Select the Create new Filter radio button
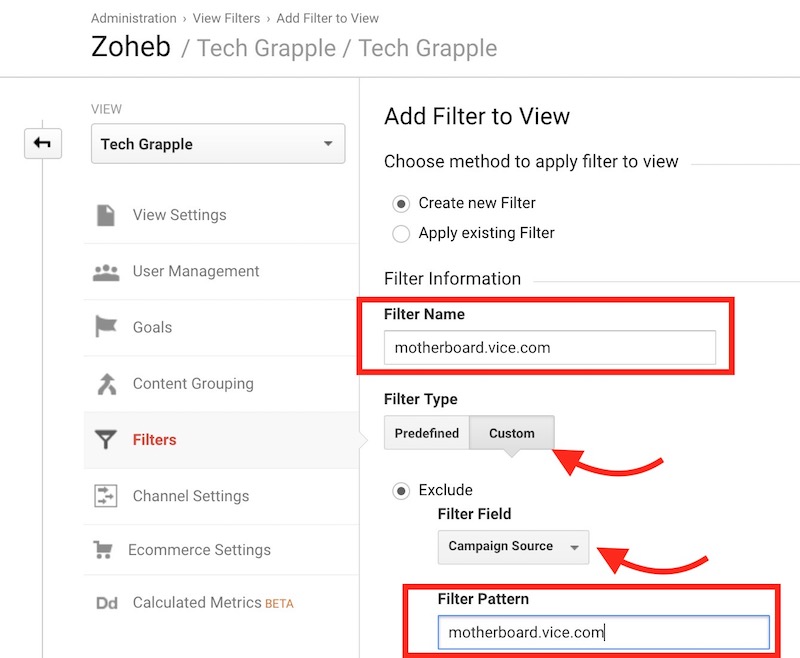Image resolution: width=800 pixels, height=658 pixels. [x=401, y=203]
